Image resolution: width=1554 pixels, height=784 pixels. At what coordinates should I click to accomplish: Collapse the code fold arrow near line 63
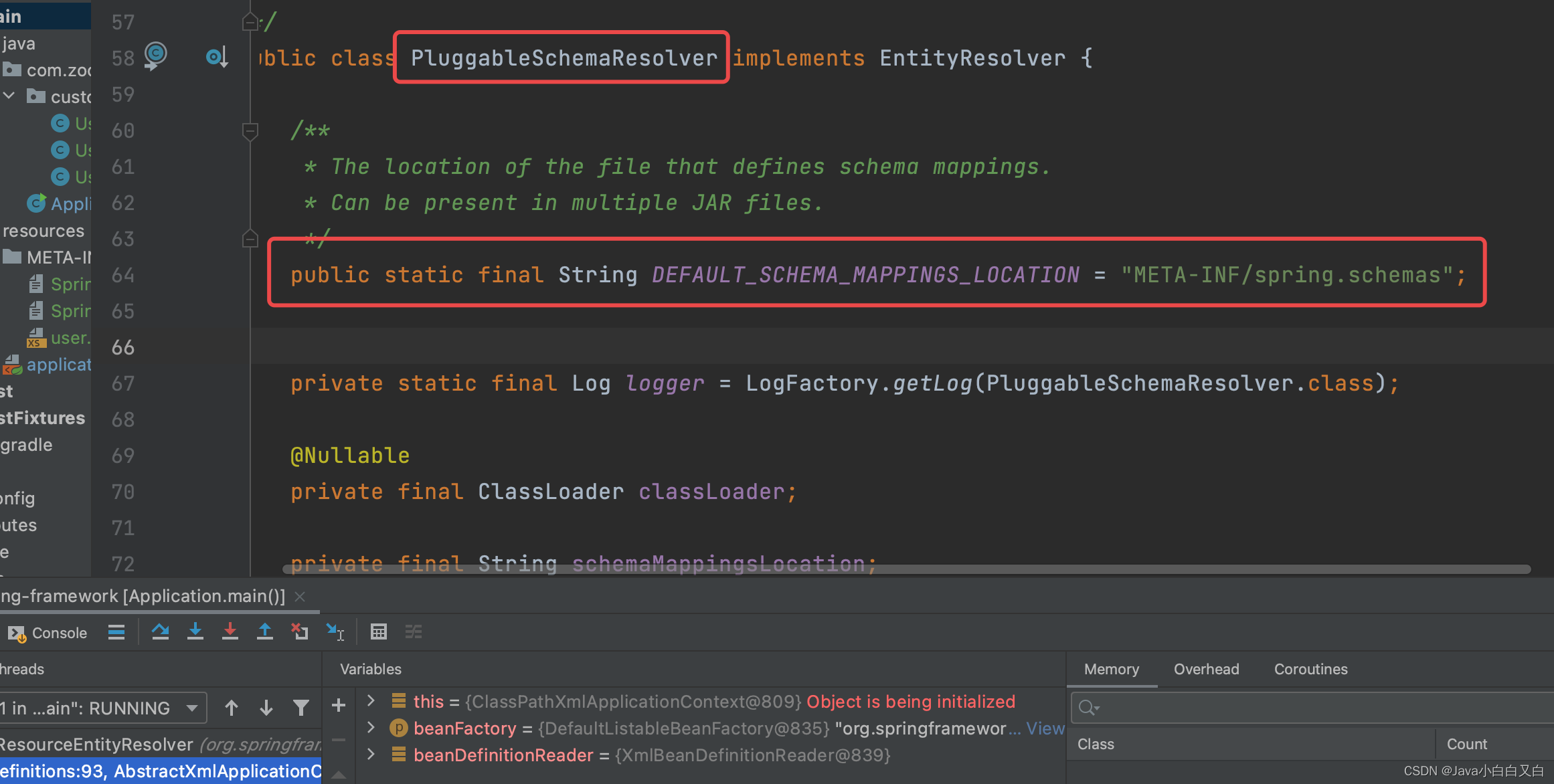tap(250, 238)
